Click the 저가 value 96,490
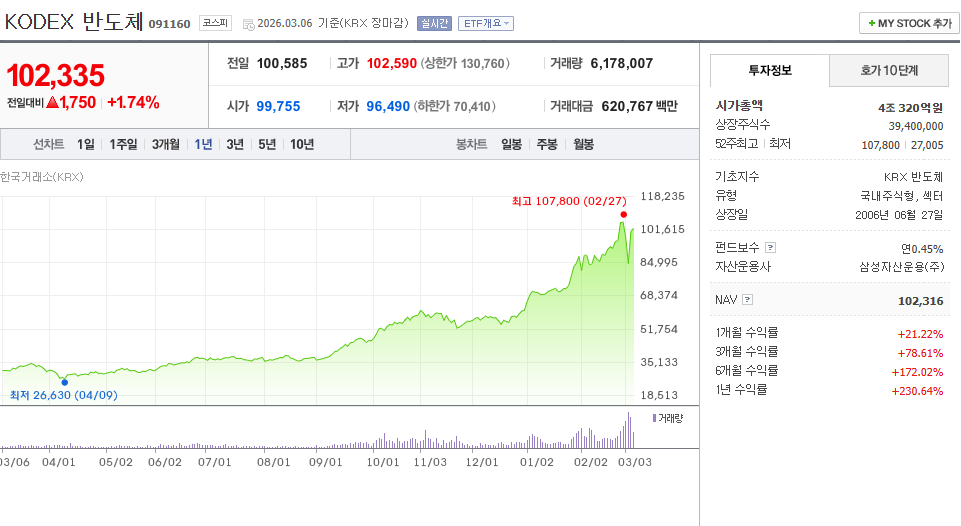Screen dimensions: 961x526 tap(388, 106)
